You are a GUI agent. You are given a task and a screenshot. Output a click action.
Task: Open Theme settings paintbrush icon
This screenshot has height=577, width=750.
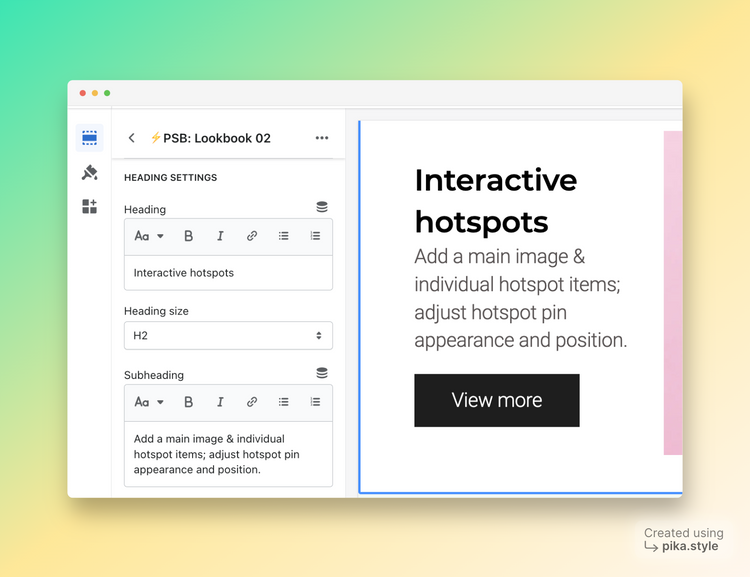[x=89, y=172]
